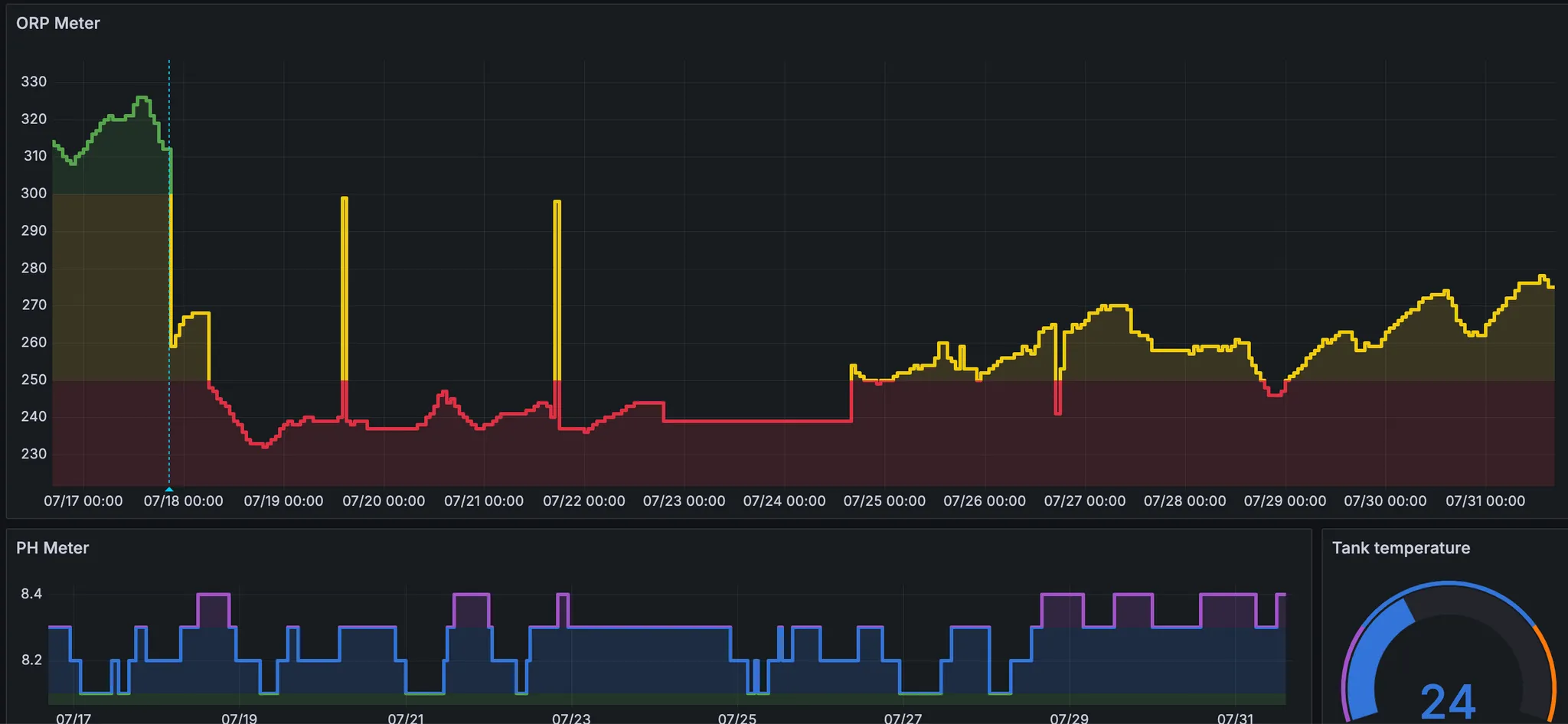Click the 330 value on ORP y-axis
The width and height of the screenshot is (1568, 724).
(x=34, y=82)
